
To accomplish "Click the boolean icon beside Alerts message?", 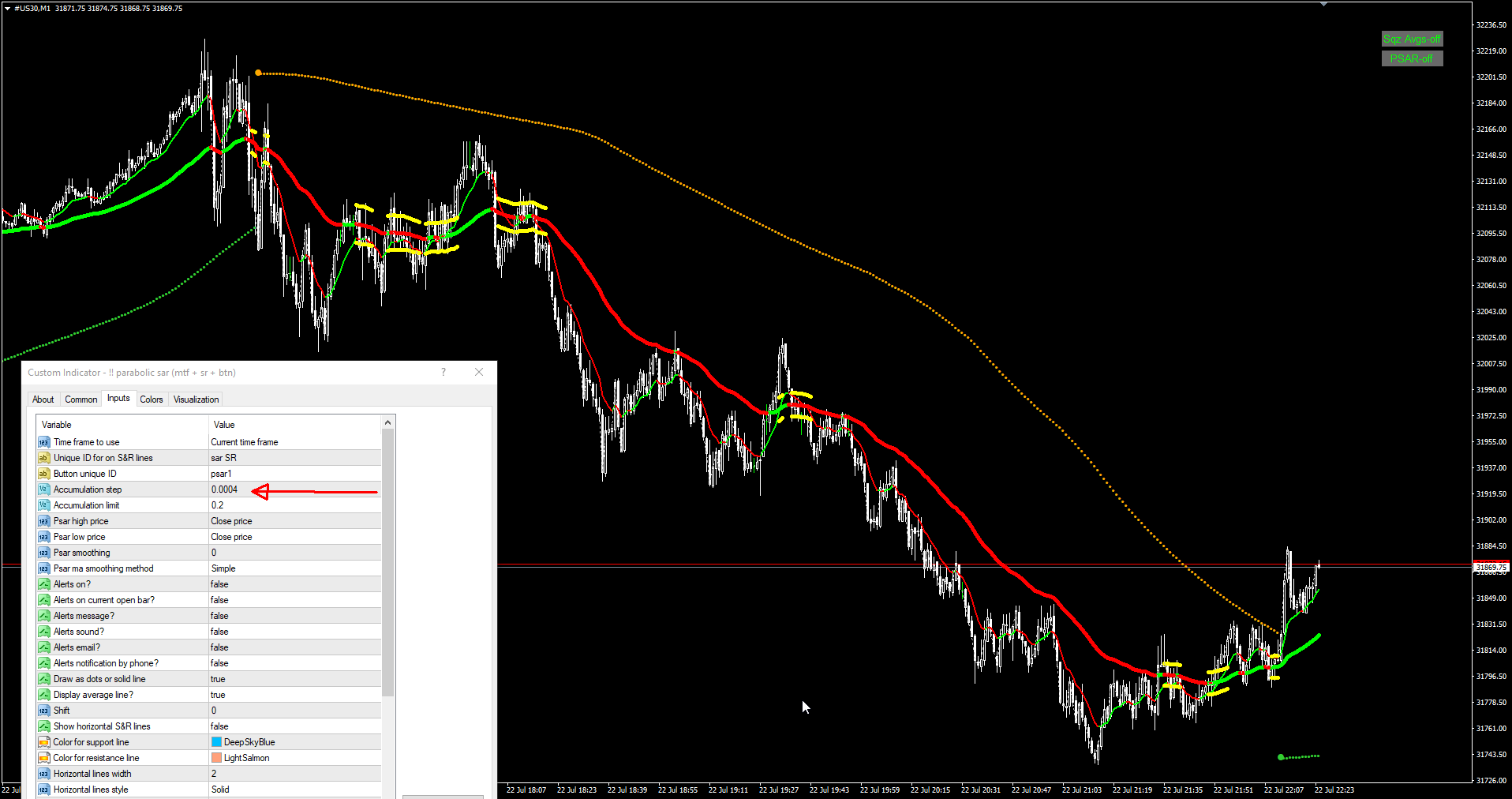I will click(x=43, y=616).
